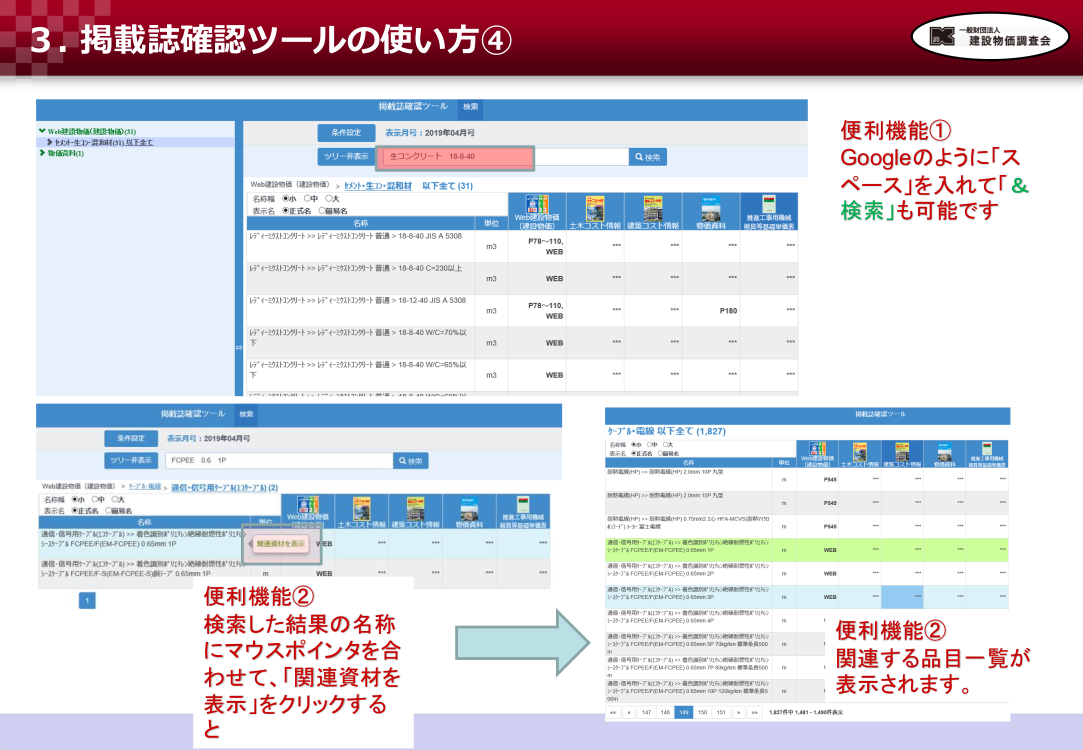Screen dimensions: 1083x750
Task: Click 土木コスト情報 cover icon in FCPEE results header
Action: (361, 508)
